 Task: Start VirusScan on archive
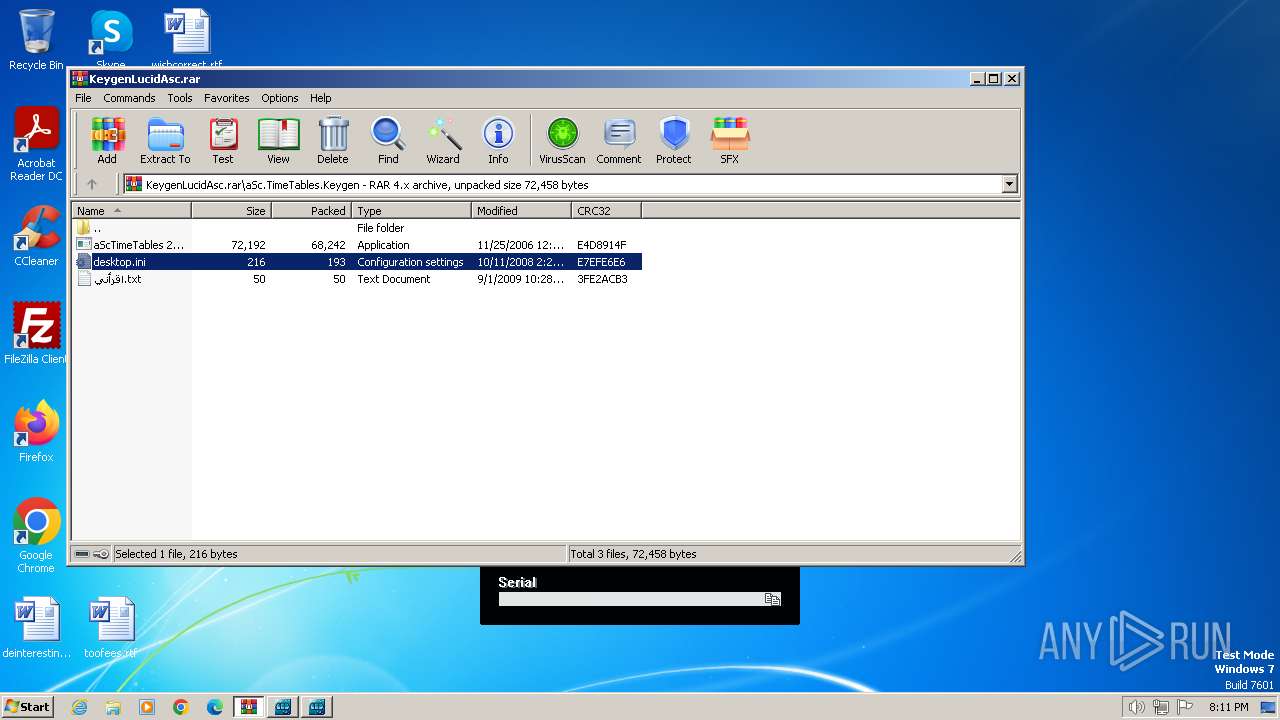tap(562, 141)
